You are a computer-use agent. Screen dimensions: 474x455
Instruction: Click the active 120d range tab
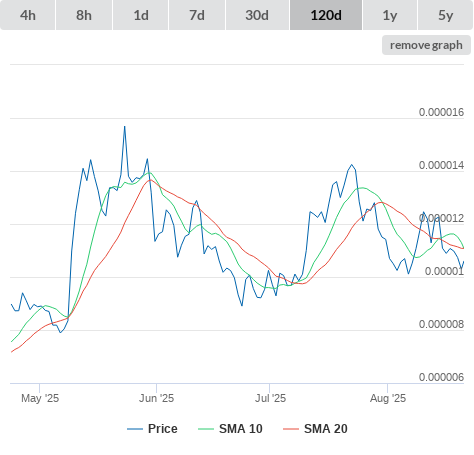(x=326, y=15)
